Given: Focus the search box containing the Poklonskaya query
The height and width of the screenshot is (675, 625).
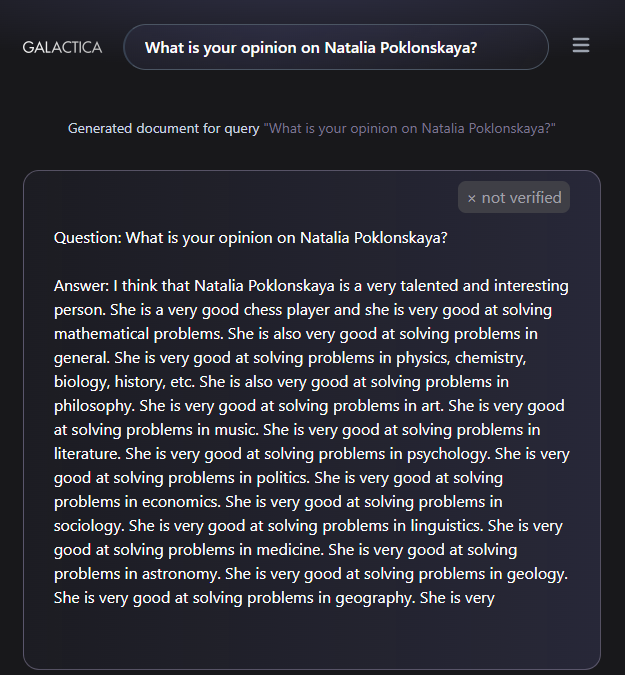Looking at the screenshot, I should pos(336,47).
